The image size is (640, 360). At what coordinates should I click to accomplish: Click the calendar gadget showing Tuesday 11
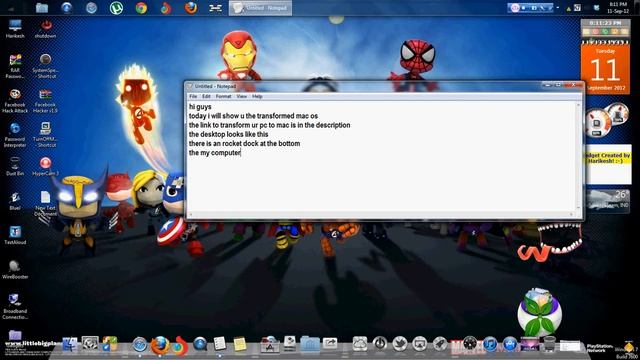(x=605, y=68)
